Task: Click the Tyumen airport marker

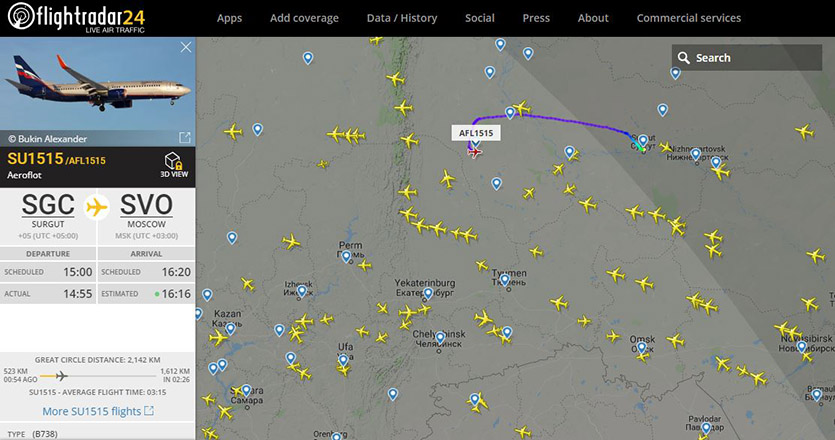Action: pos(505,279)
